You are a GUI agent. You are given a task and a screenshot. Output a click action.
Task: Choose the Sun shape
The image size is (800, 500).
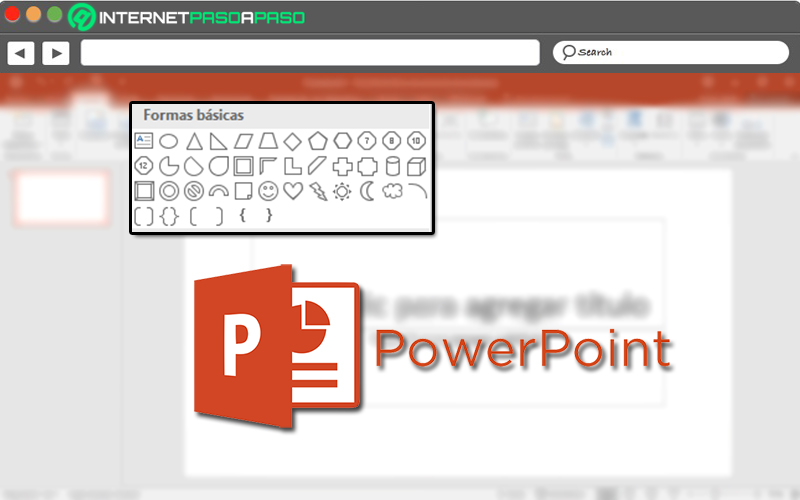click(342, 192)
